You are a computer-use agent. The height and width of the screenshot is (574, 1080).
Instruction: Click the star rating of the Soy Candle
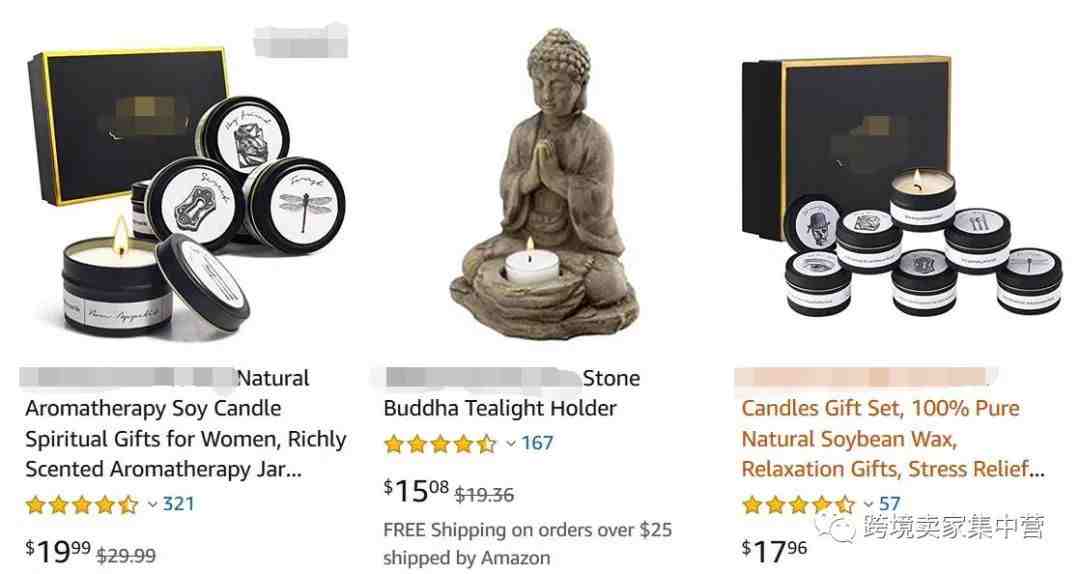coord(82,504)
